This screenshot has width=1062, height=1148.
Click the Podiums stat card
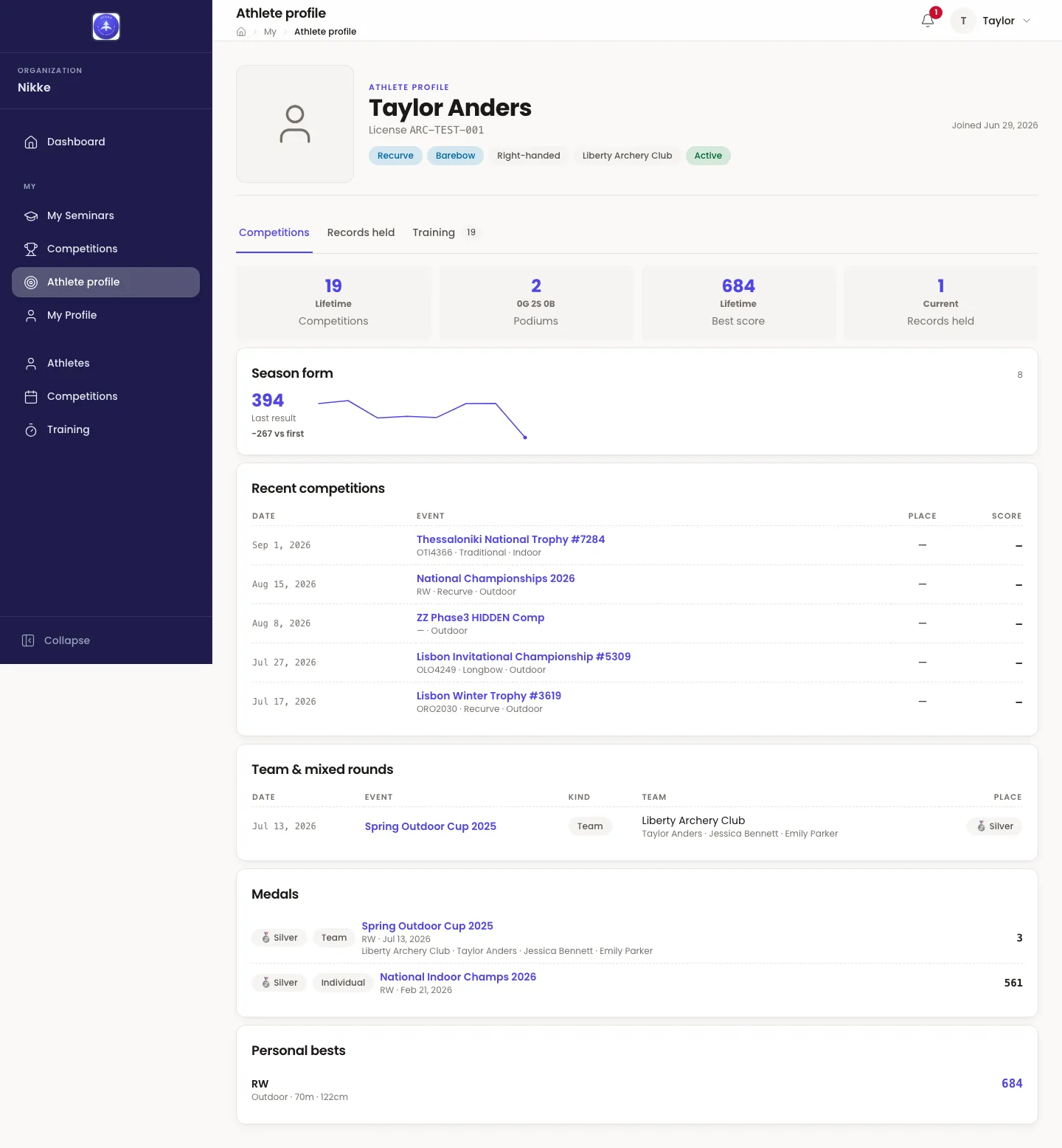point(536,303)
